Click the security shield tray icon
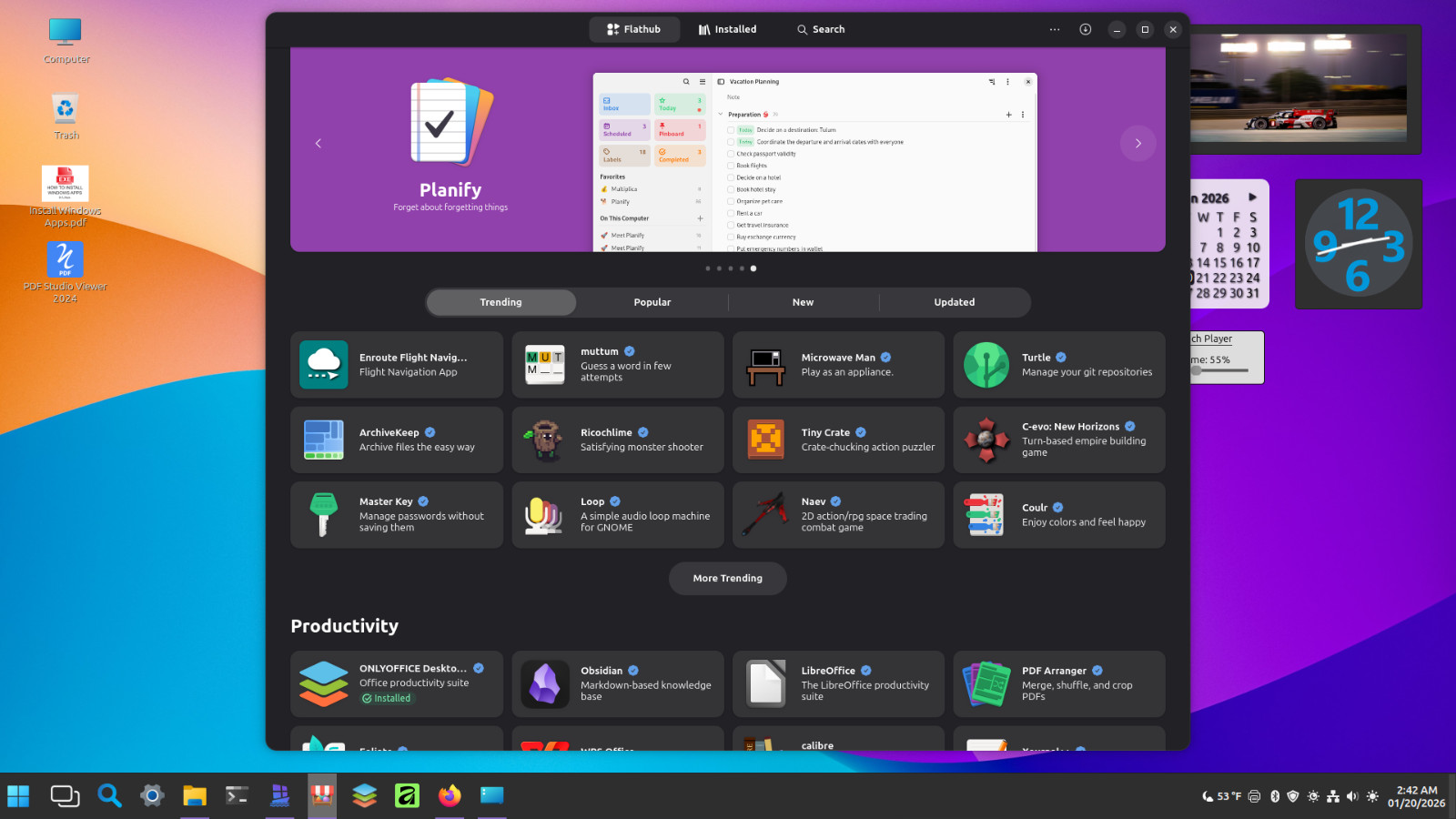 pyautogui.click(x=1293, y=796)
